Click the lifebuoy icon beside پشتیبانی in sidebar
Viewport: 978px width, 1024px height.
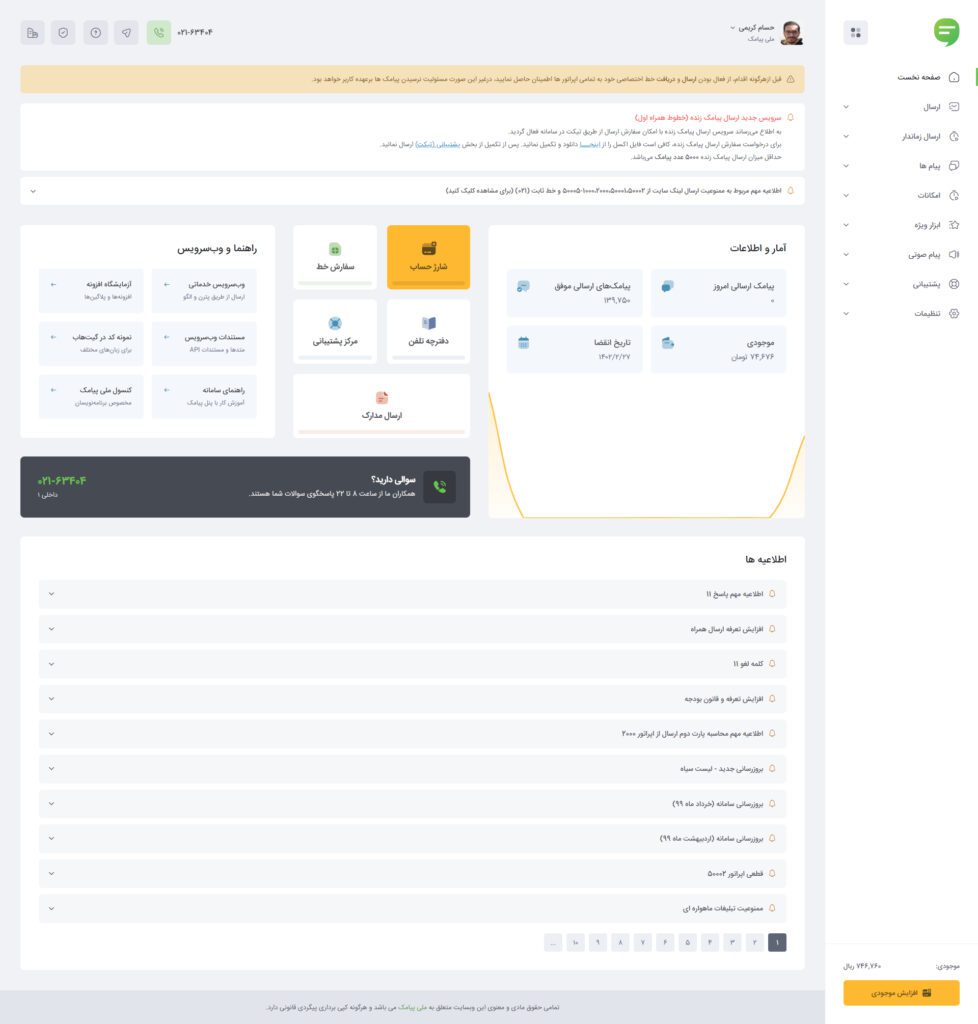click(x=954, y=284)
